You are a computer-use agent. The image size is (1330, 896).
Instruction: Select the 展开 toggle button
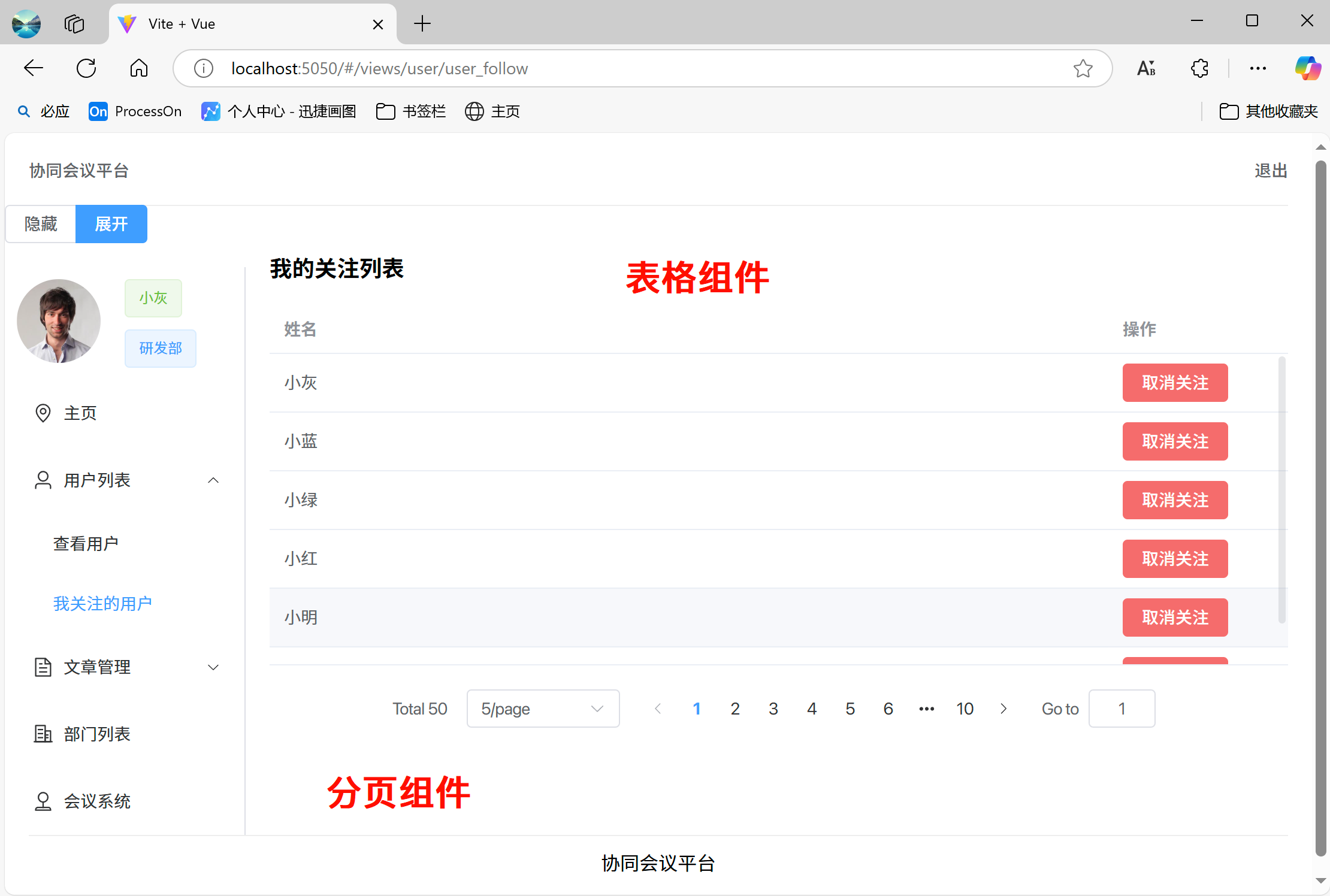(111, 224)
